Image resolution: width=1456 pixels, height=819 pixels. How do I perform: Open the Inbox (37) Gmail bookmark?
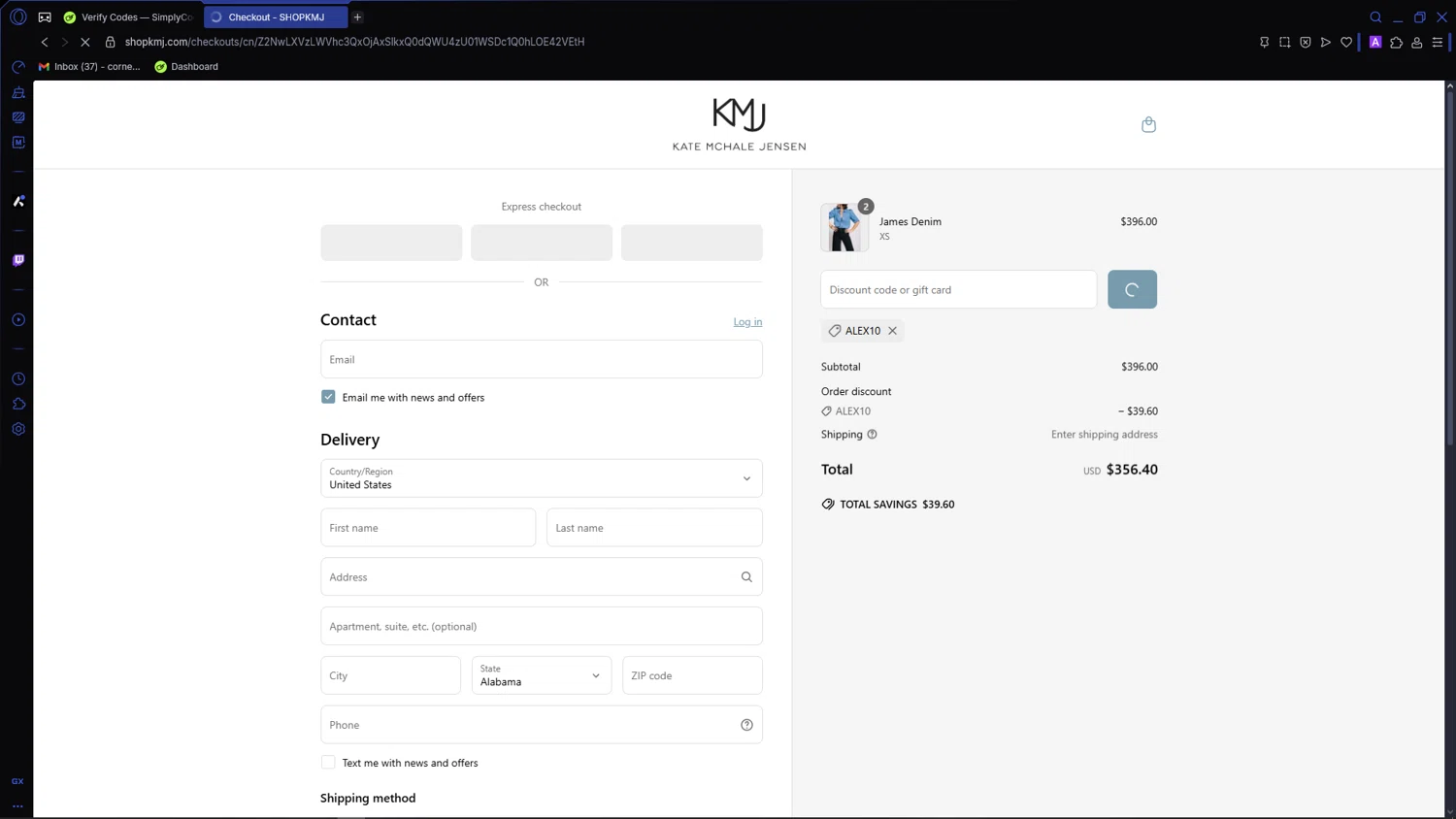pos(89,67)
